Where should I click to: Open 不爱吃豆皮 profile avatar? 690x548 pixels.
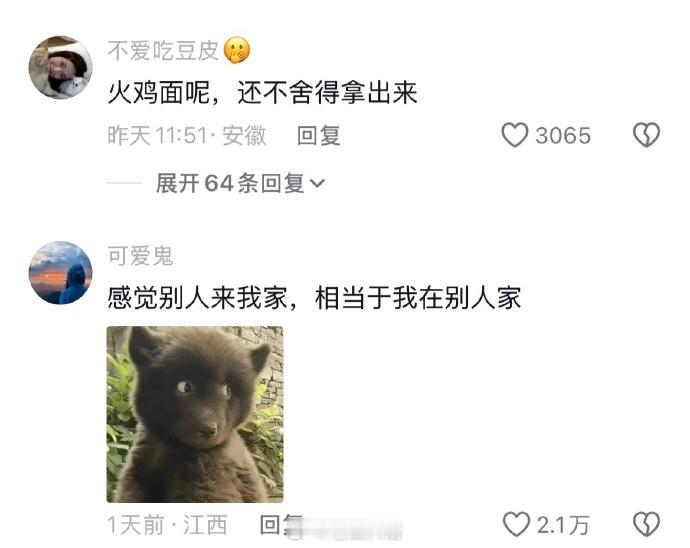point(60,67)
